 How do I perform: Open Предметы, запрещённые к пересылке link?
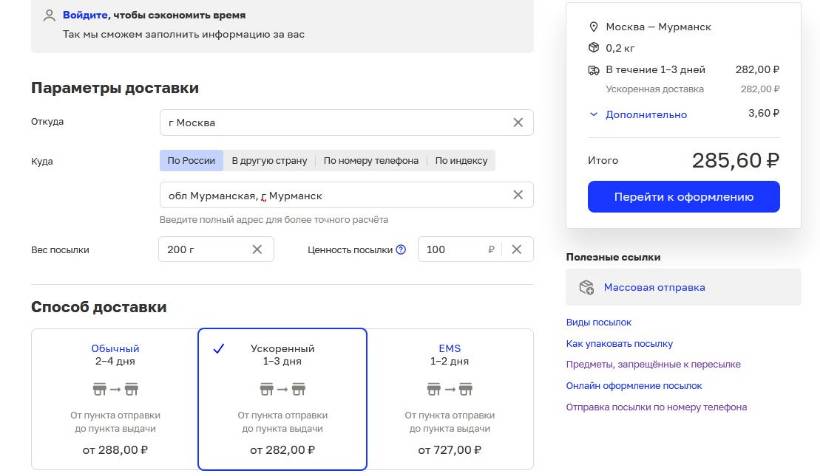(x=653, y=364)
